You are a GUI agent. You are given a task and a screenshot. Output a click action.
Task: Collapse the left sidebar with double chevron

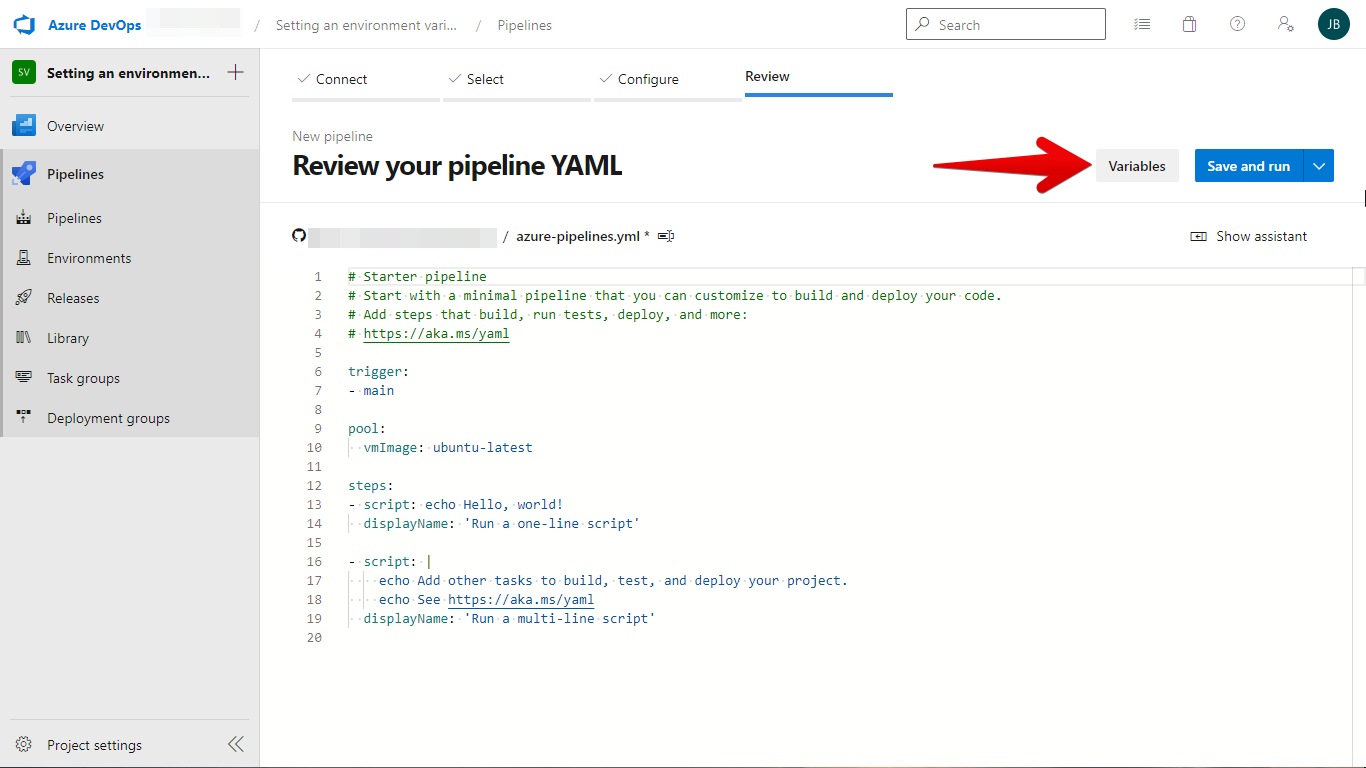coord(235,744)
